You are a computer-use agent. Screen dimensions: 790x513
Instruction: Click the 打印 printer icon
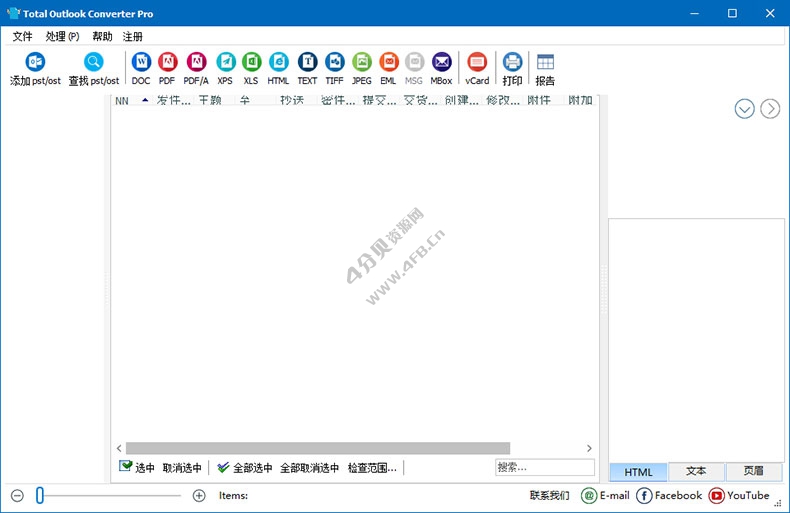point(512,62)
